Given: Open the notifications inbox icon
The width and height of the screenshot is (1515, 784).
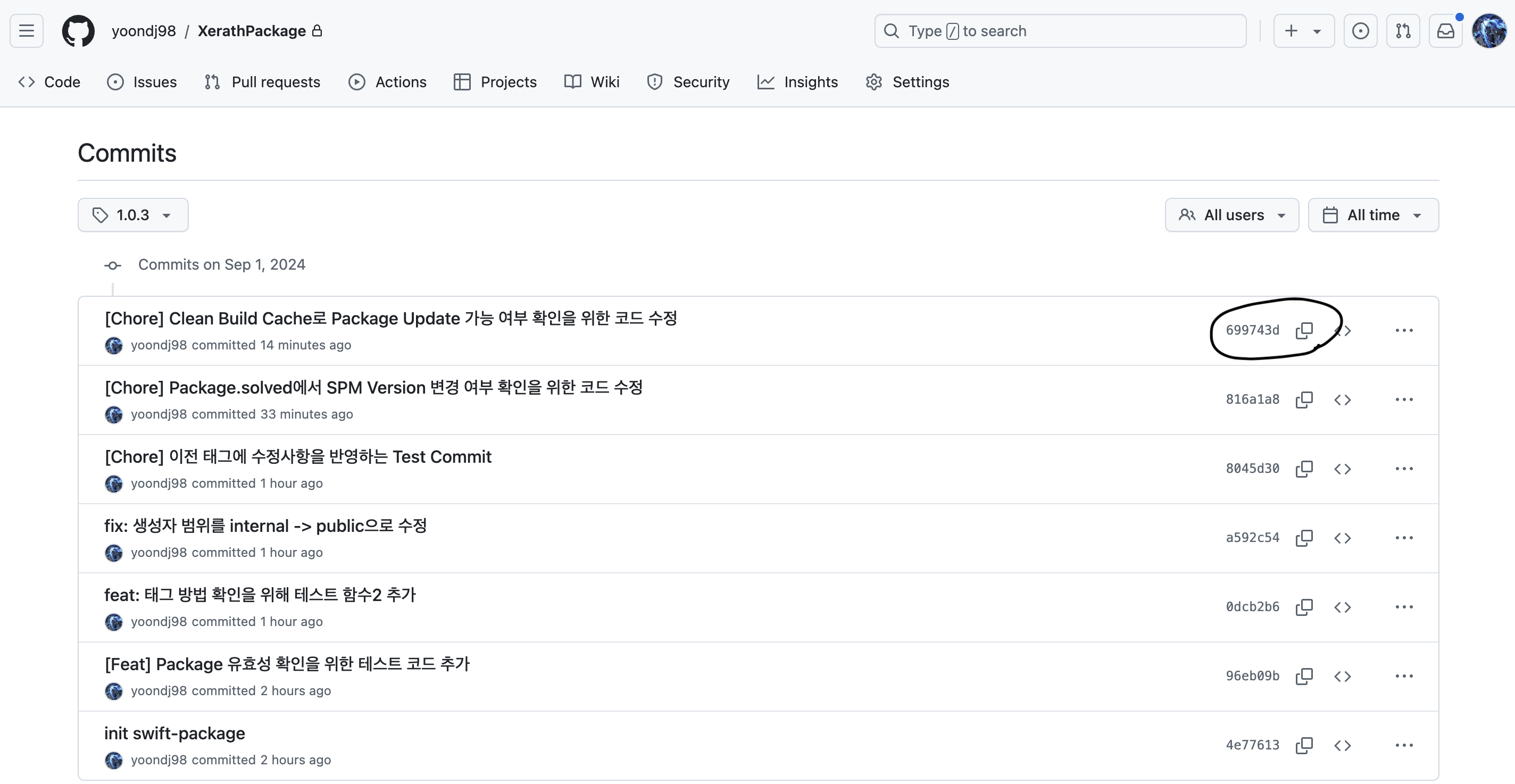Looking at the screenshot, I should click(1445, 31).
